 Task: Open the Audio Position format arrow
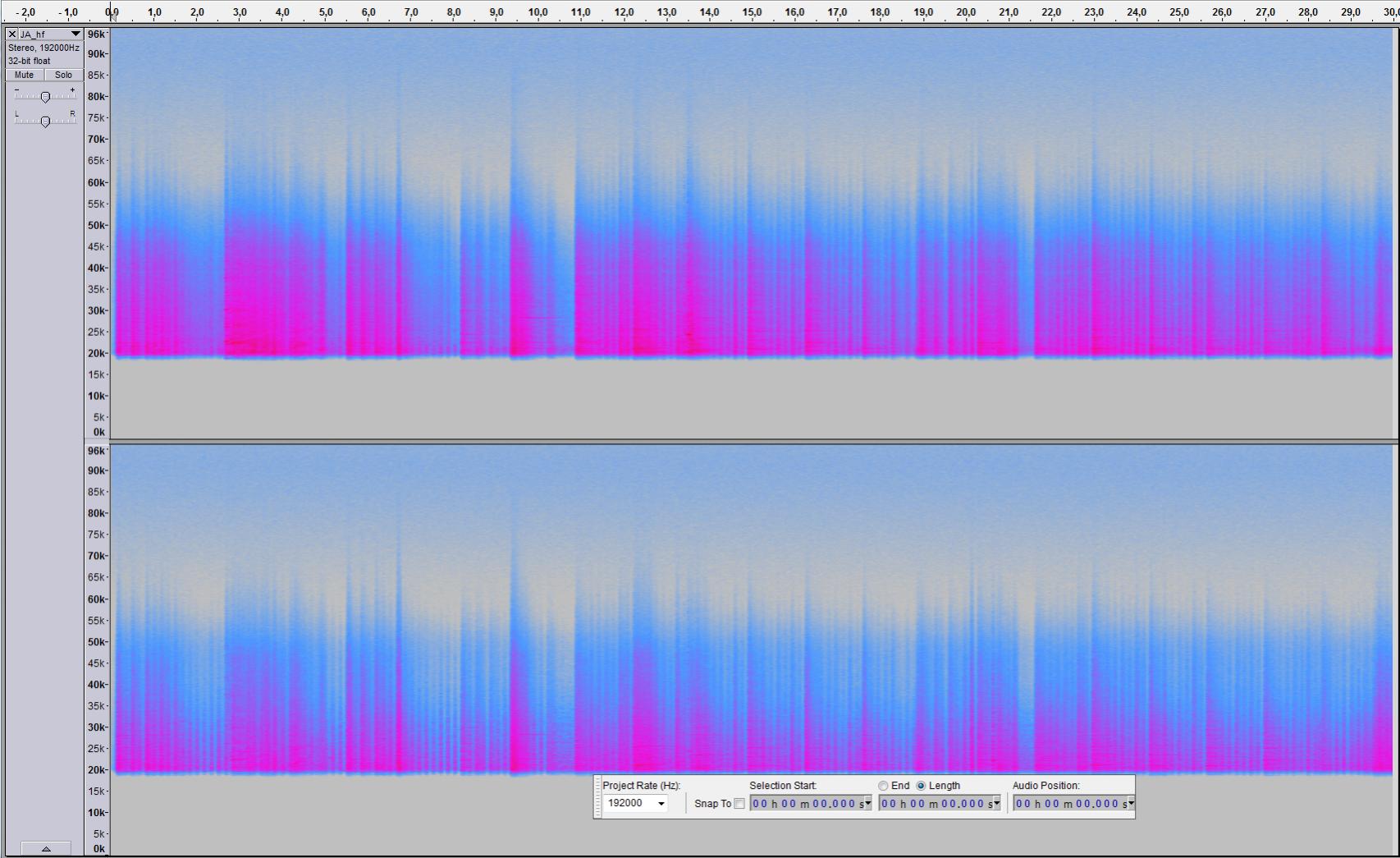1132,804
